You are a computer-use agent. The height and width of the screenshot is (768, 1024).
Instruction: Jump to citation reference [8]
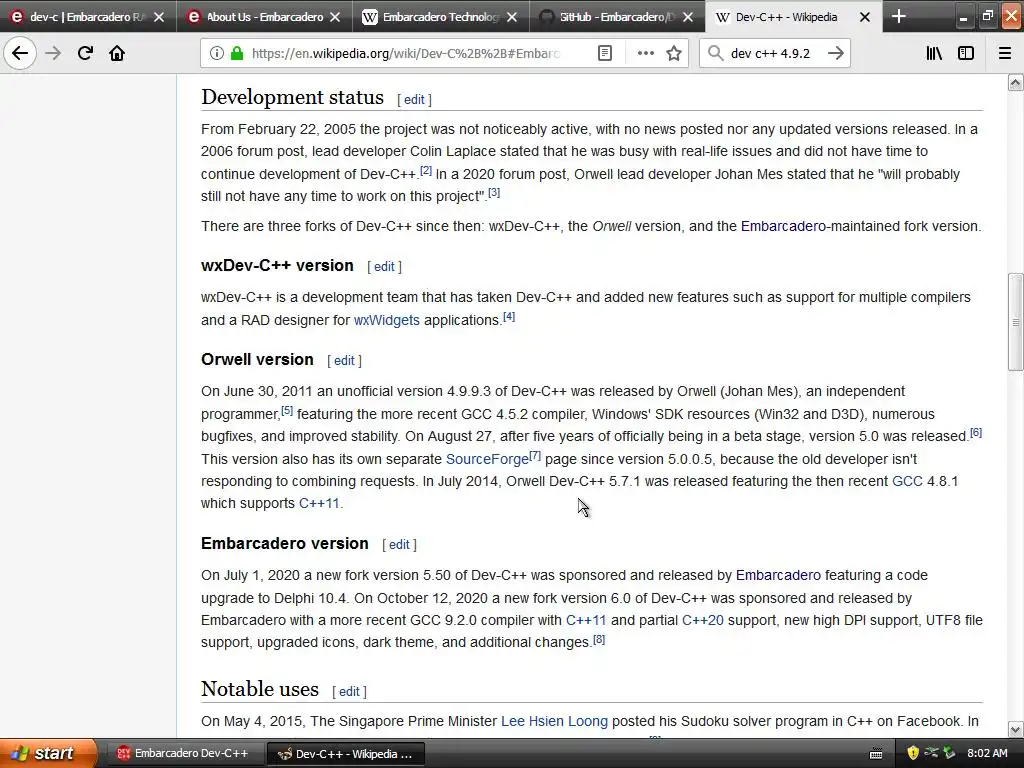click(x=599, y=639)
